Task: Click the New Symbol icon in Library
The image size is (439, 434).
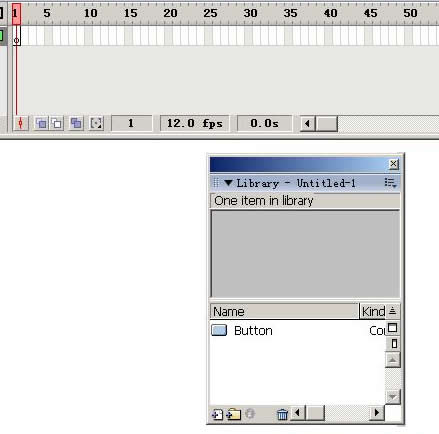Action: point(217,414)
